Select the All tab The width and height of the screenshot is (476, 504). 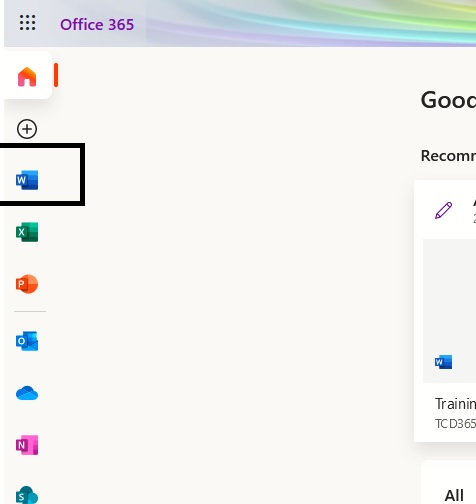click(x=454, y=496)
